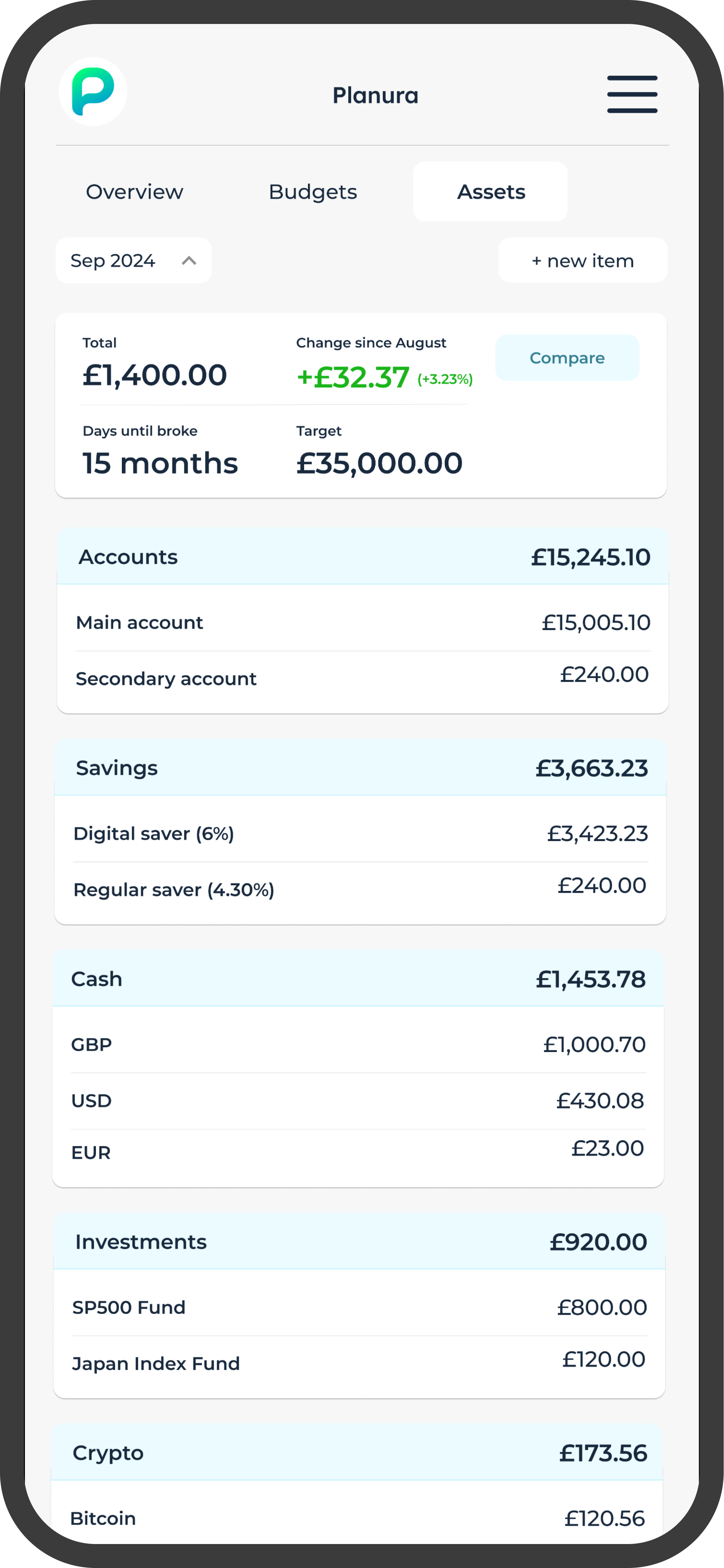Open the Sep 2024 month dropdown

(x=133, y=261)
